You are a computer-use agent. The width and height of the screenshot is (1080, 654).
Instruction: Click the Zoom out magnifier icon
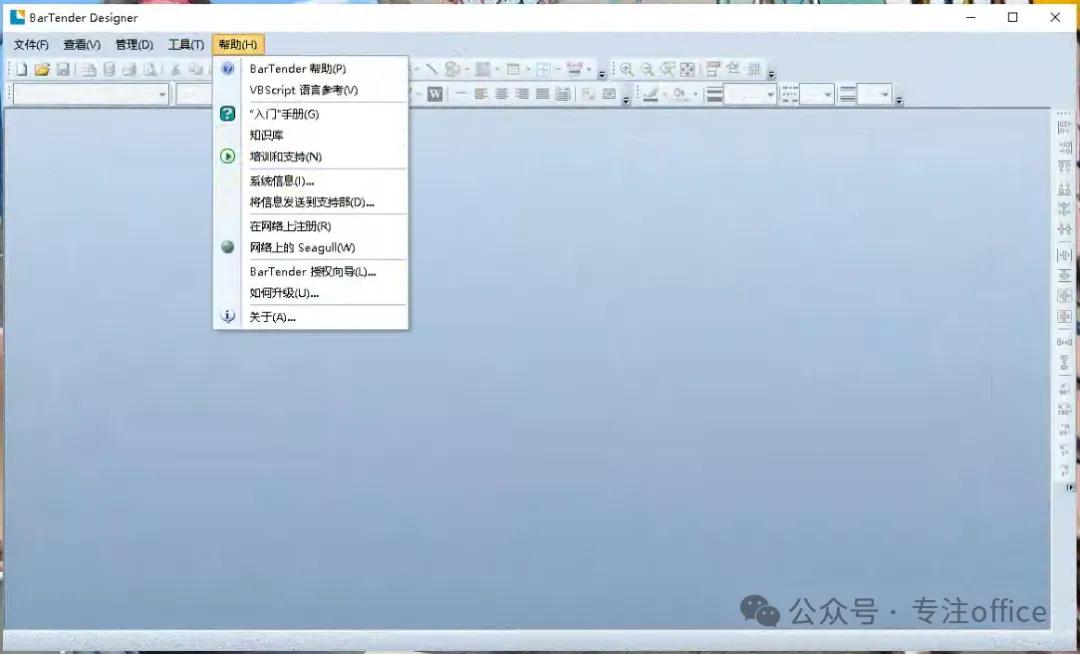647,69
